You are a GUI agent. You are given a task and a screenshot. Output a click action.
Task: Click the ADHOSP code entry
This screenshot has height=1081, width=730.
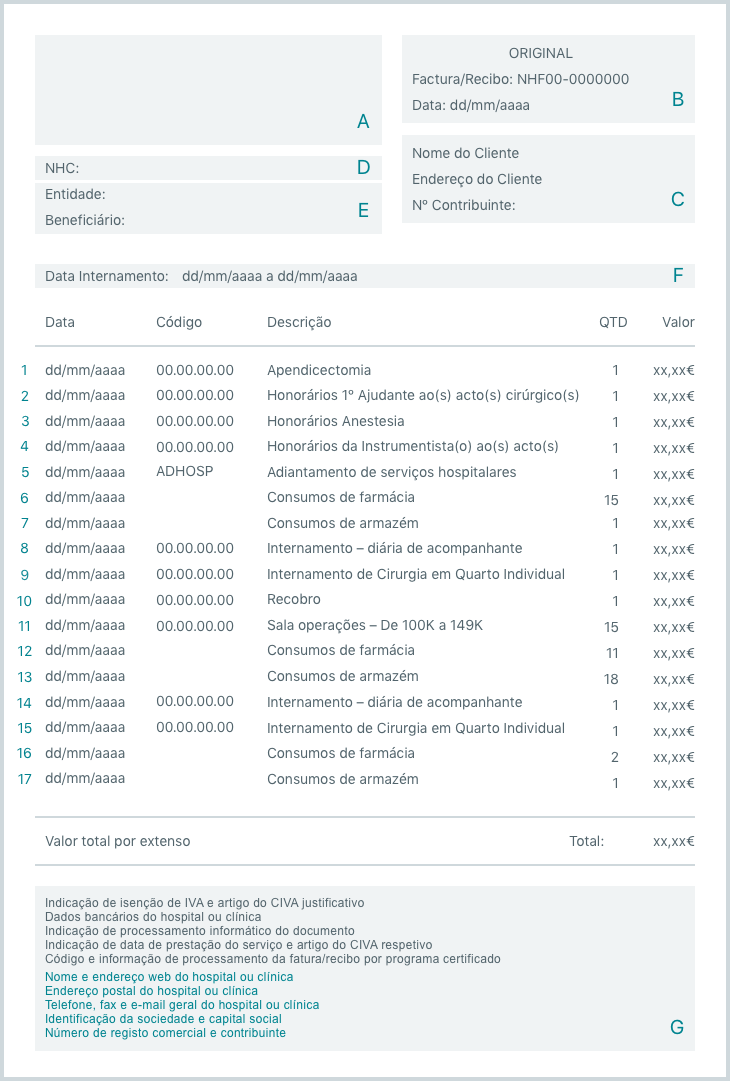185,472
